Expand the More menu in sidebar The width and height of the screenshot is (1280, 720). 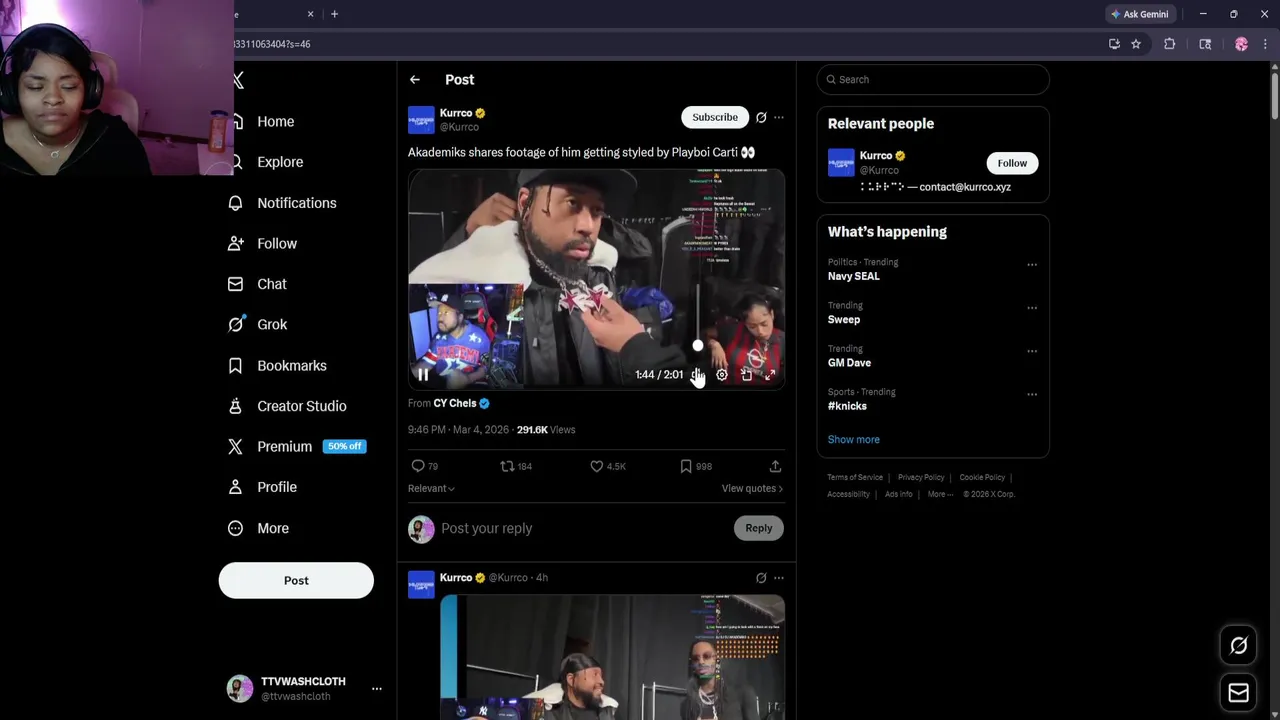click(261, 528)
